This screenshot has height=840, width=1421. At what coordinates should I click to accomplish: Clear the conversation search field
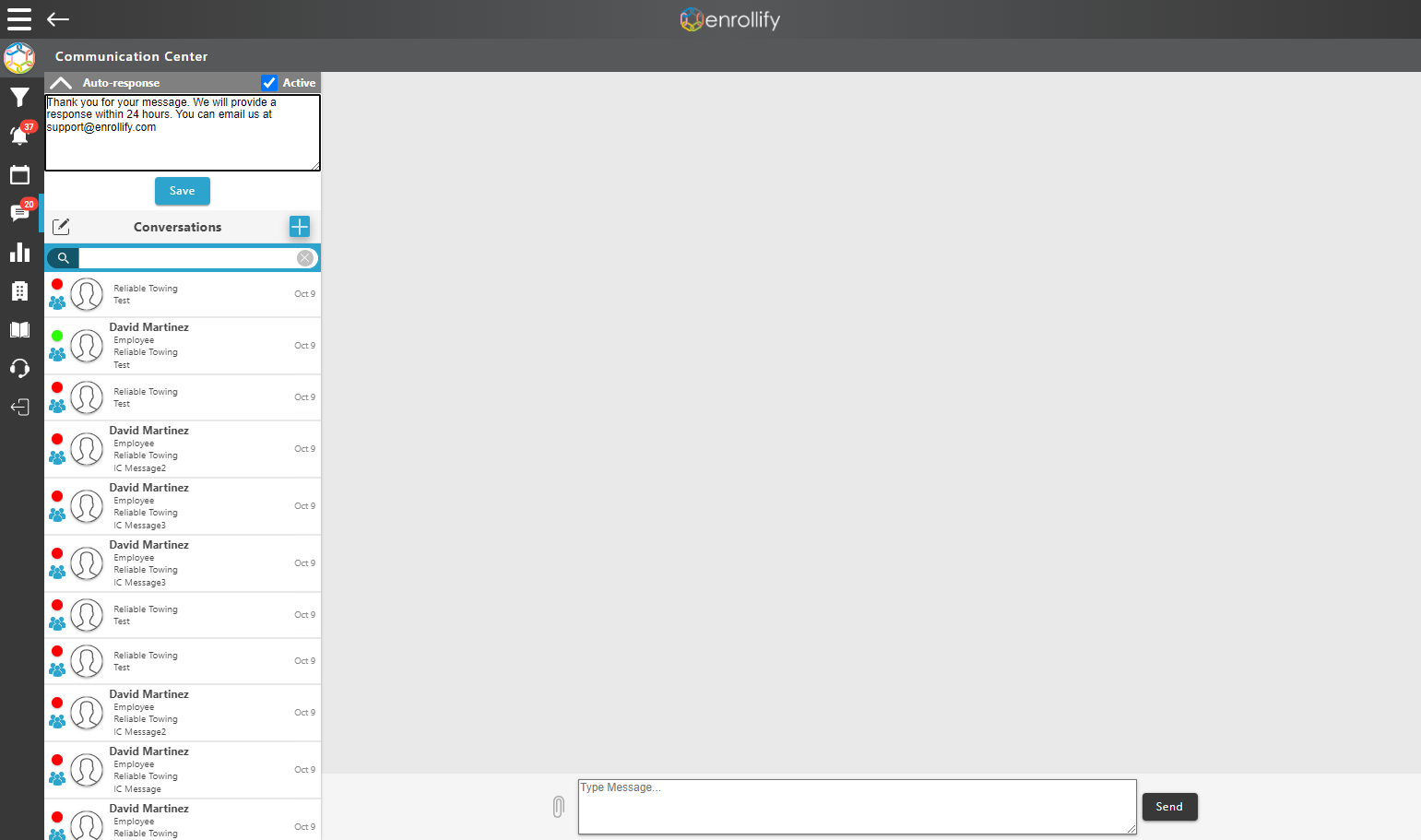point(305,258)
